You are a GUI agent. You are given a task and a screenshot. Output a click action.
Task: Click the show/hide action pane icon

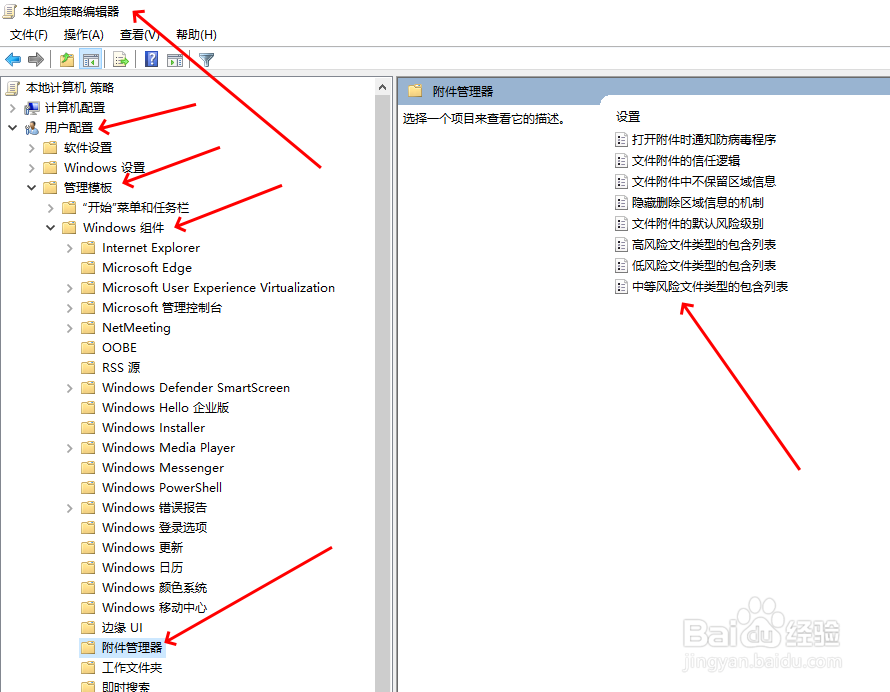177,59
